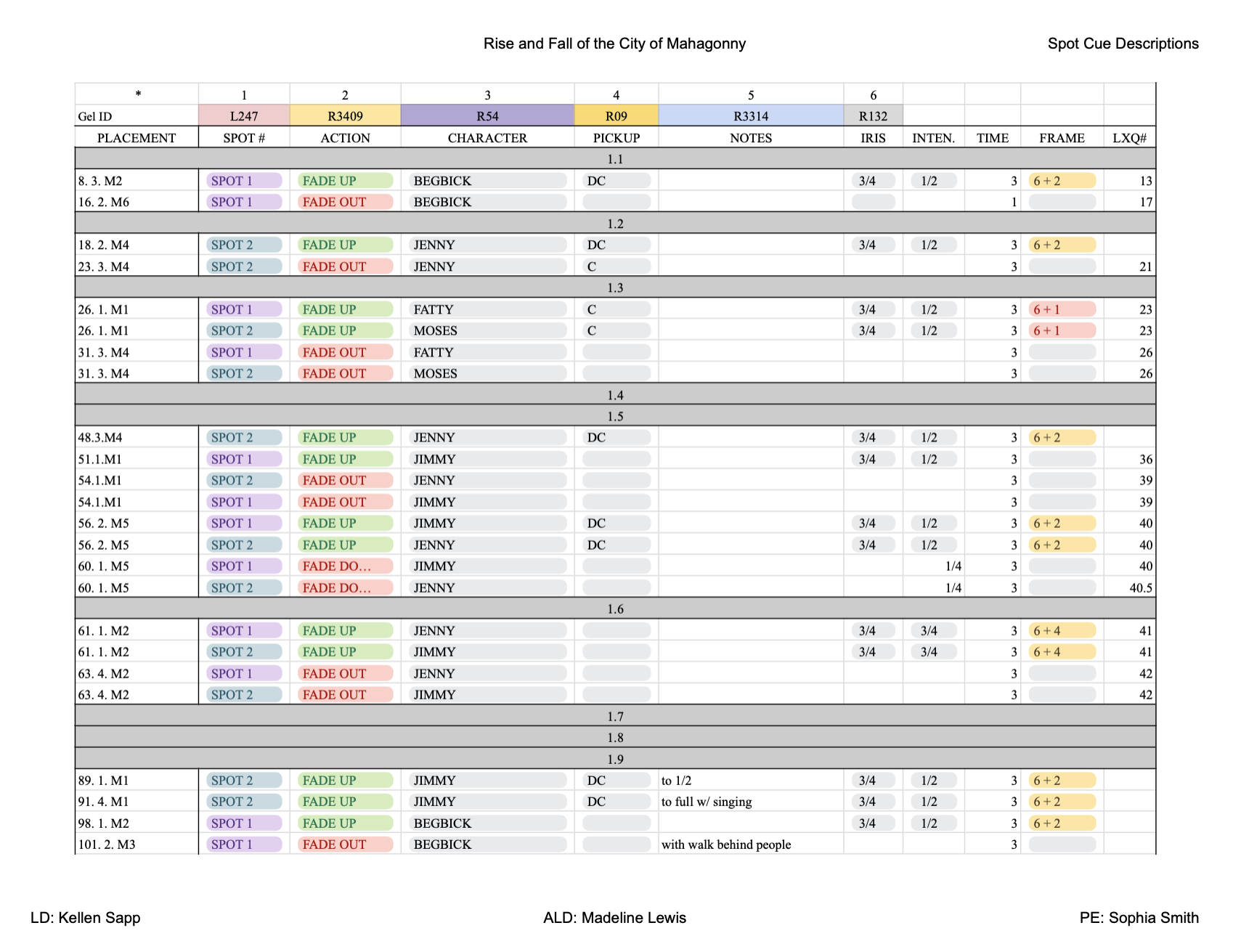Viewport: 1233px width, 952px height.
Task: Click the note 'with walk behind people'
Action: pos(726,845)
